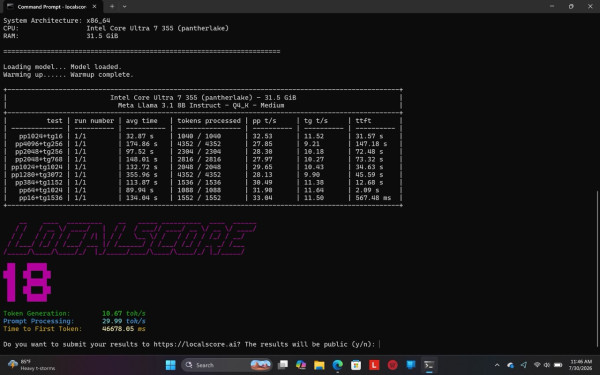Screen dimensions: 600x375
Task: Open the Wi-Fi network quick settings
Action: (x=537, y=365)
